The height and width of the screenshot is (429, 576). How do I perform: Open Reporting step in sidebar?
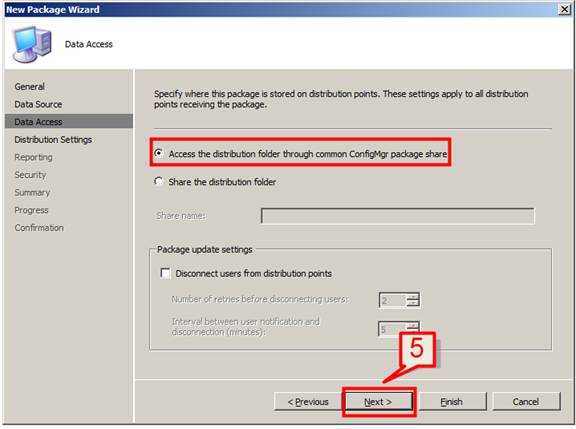click(33, 157)
